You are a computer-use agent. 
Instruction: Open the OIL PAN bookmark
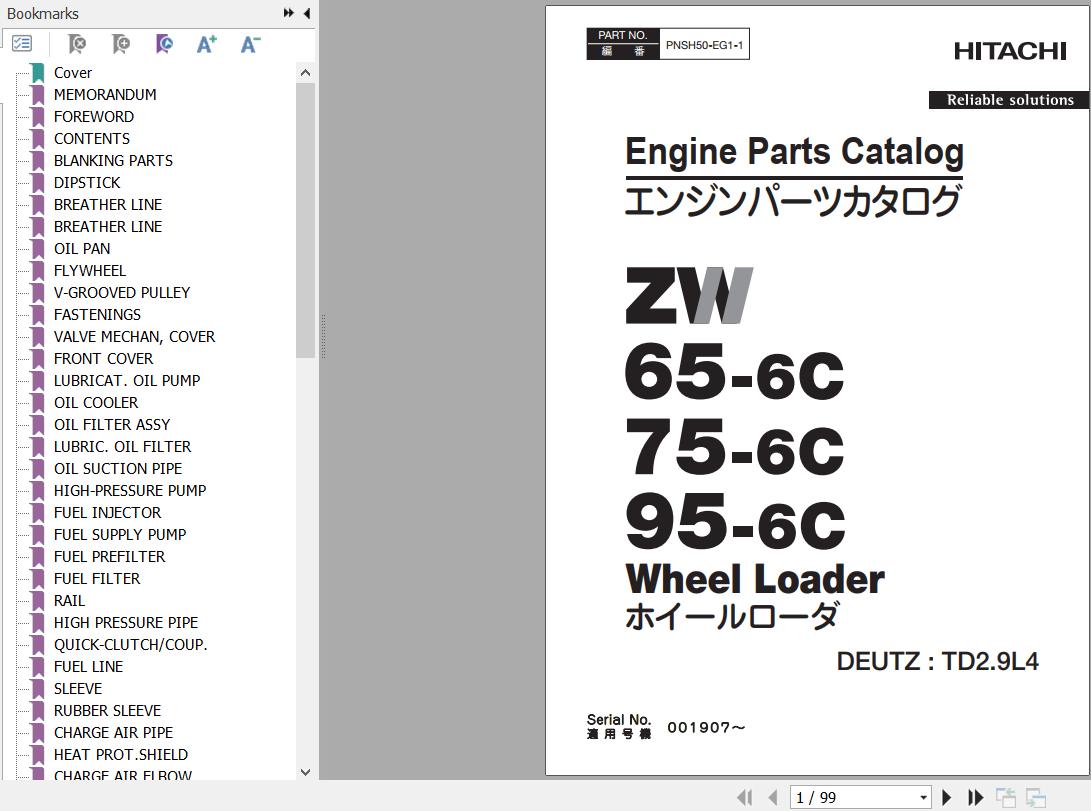pyautogui.click(x=82, y=248)
